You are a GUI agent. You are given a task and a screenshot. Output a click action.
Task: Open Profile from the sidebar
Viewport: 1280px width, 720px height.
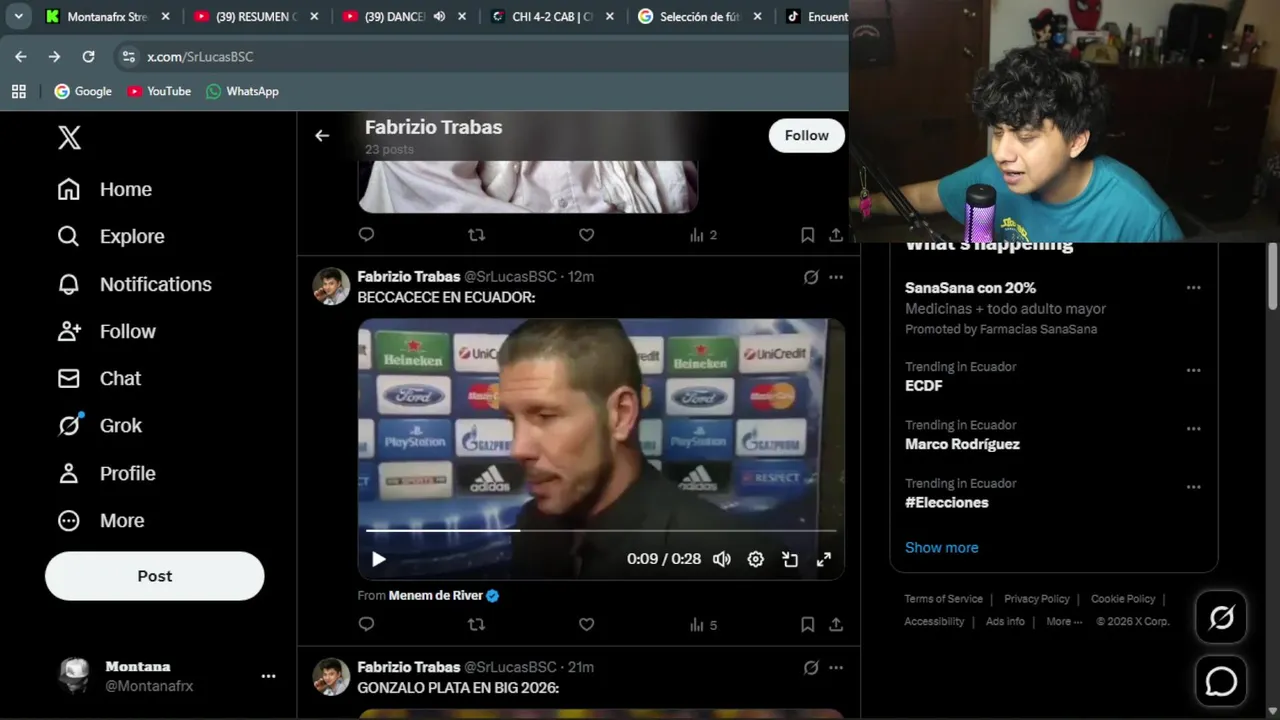click(107, 473)
